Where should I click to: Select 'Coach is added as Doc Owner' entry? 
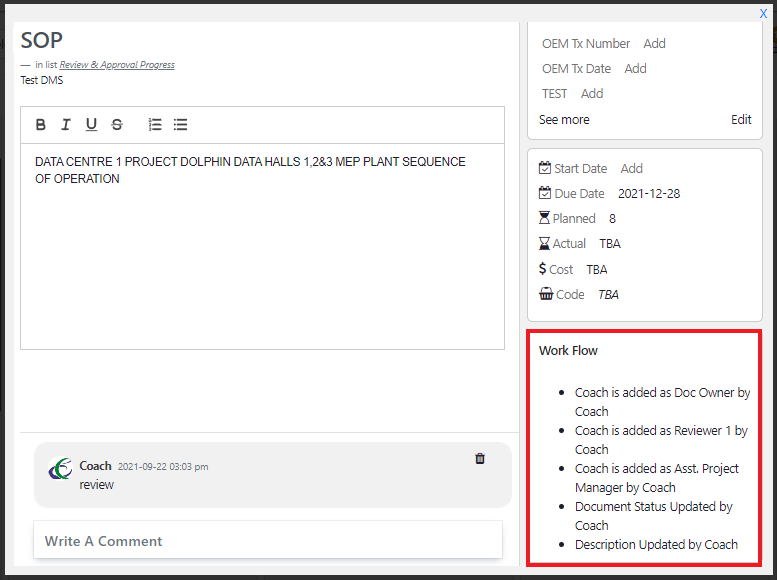(x=662, y=402)
